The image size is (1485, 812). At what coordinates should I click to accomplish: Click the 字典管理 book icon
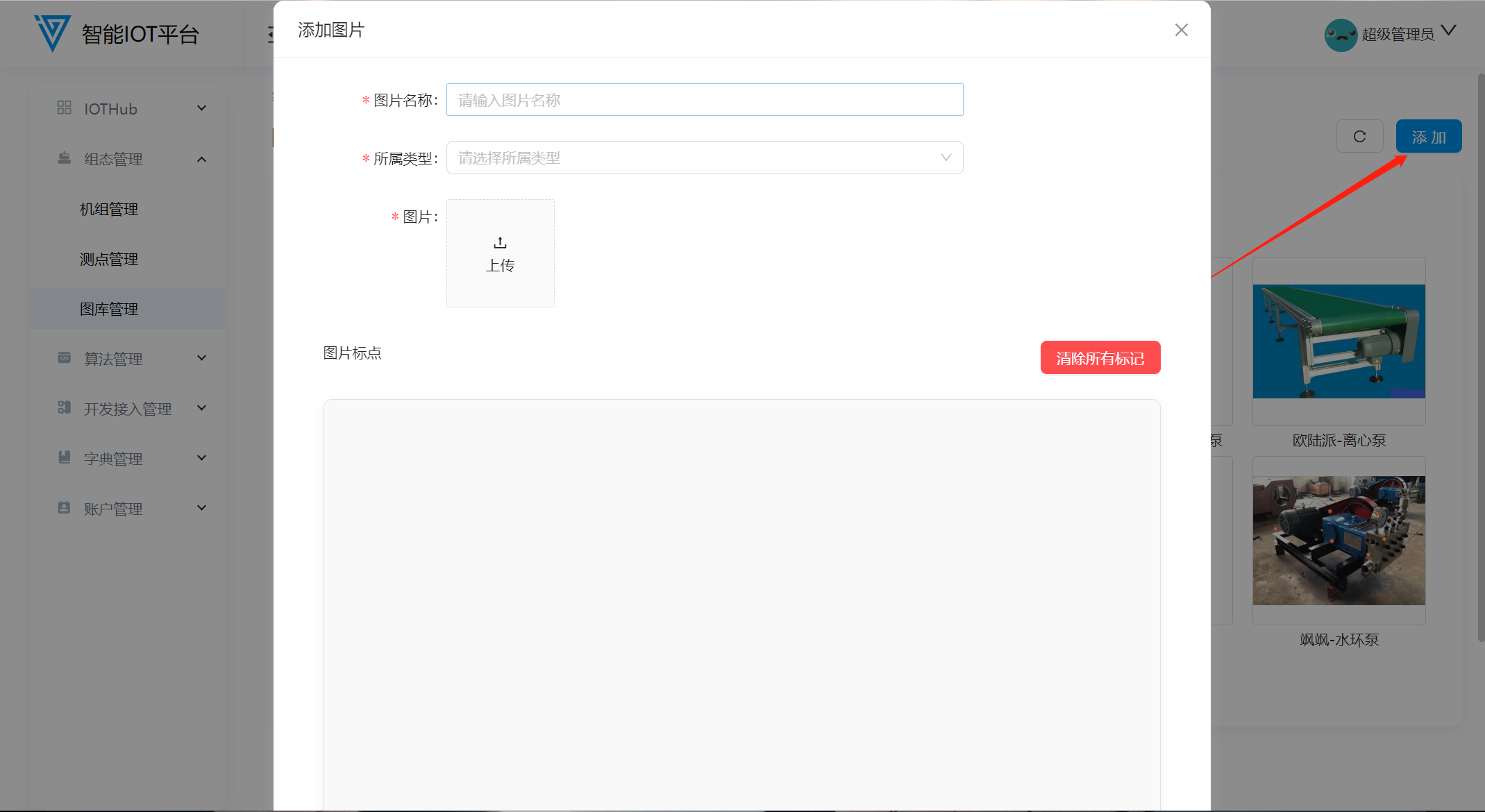pos(65,458)
